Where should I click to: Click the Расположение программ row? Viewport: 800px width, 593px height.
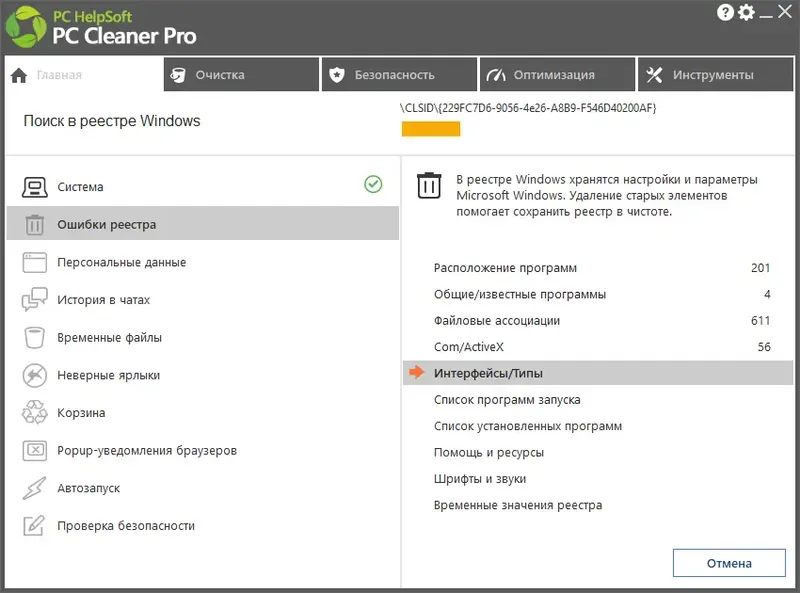click(598, 267)
